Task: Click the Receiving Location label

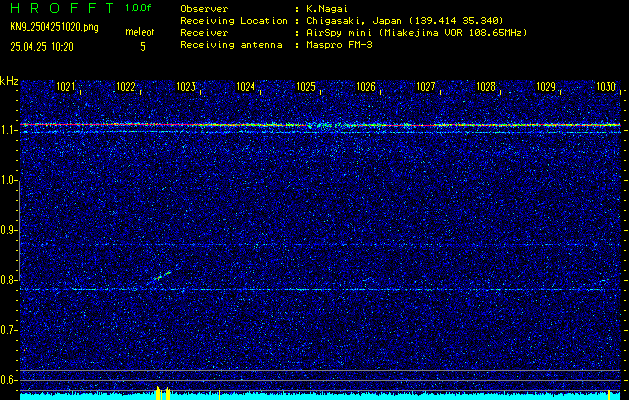Action: pyautogui.click(x=234, y=21)
